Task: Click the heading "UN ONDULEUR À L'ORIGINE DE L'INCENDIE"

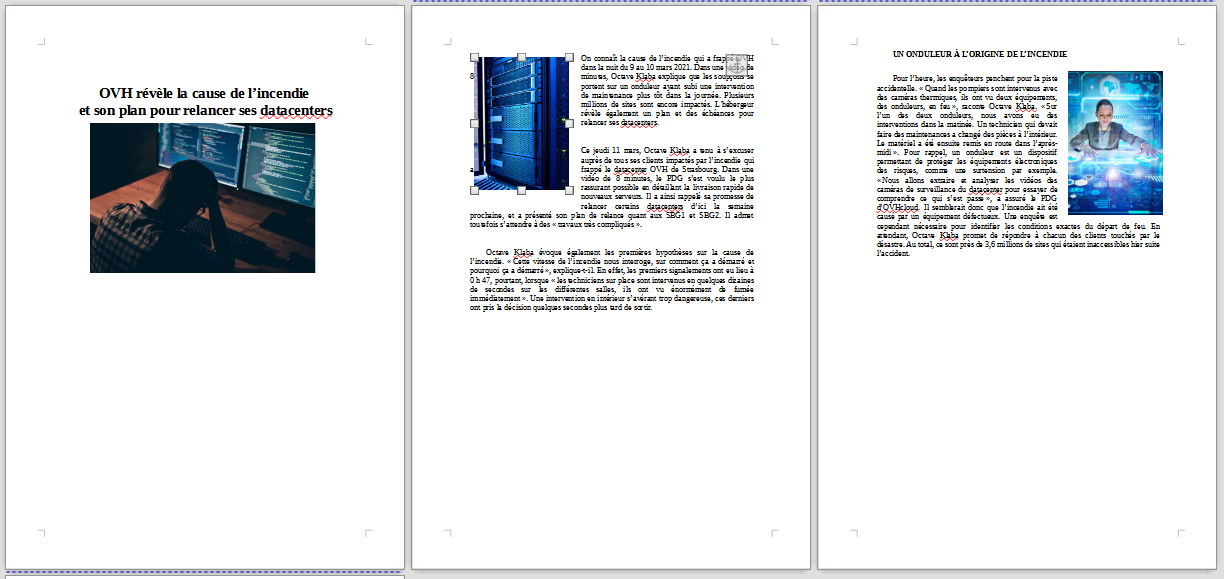Action: point(979,54)
